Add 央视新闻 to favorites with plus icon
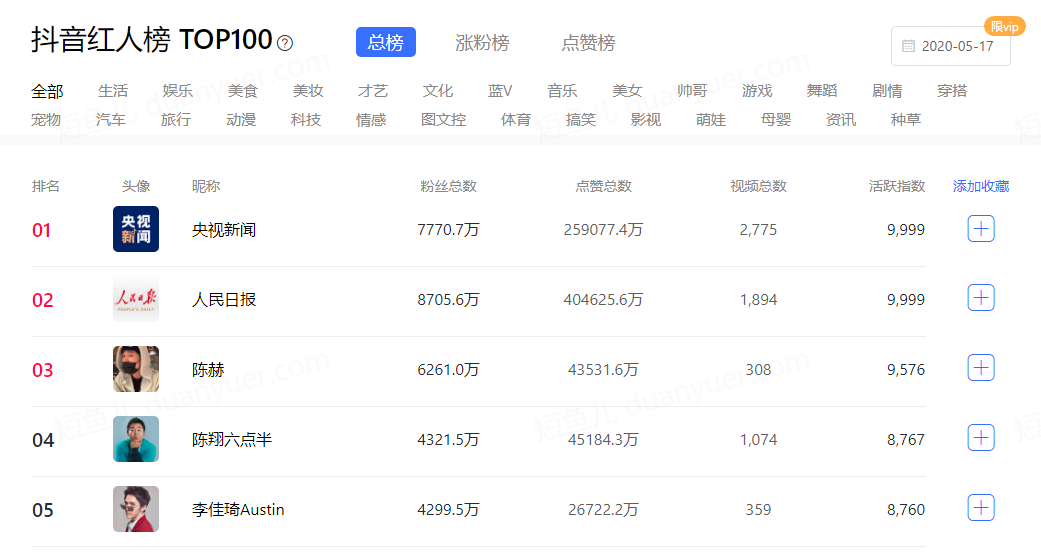This screenshot has width=1041, height=555. tap(981, 229)
